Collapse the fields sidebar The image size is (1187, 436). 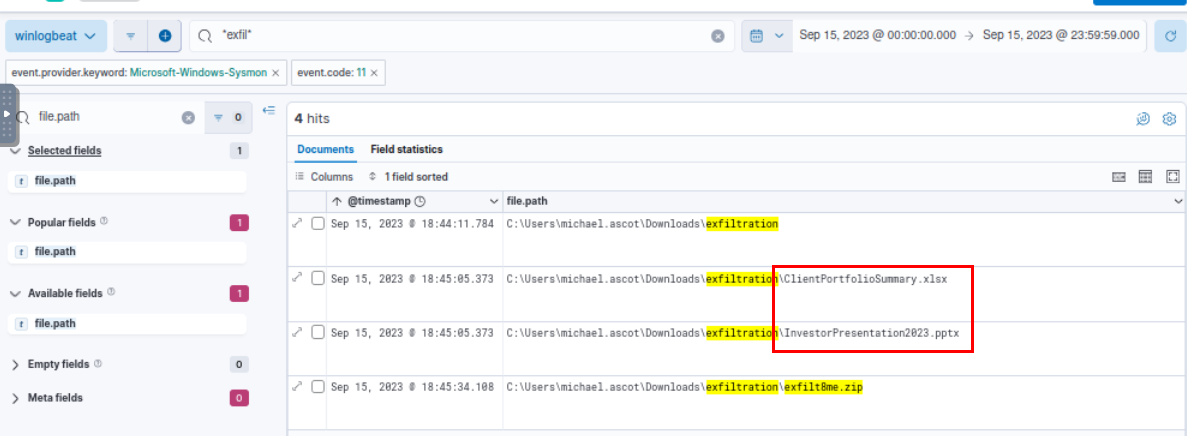tap(269, 111)
